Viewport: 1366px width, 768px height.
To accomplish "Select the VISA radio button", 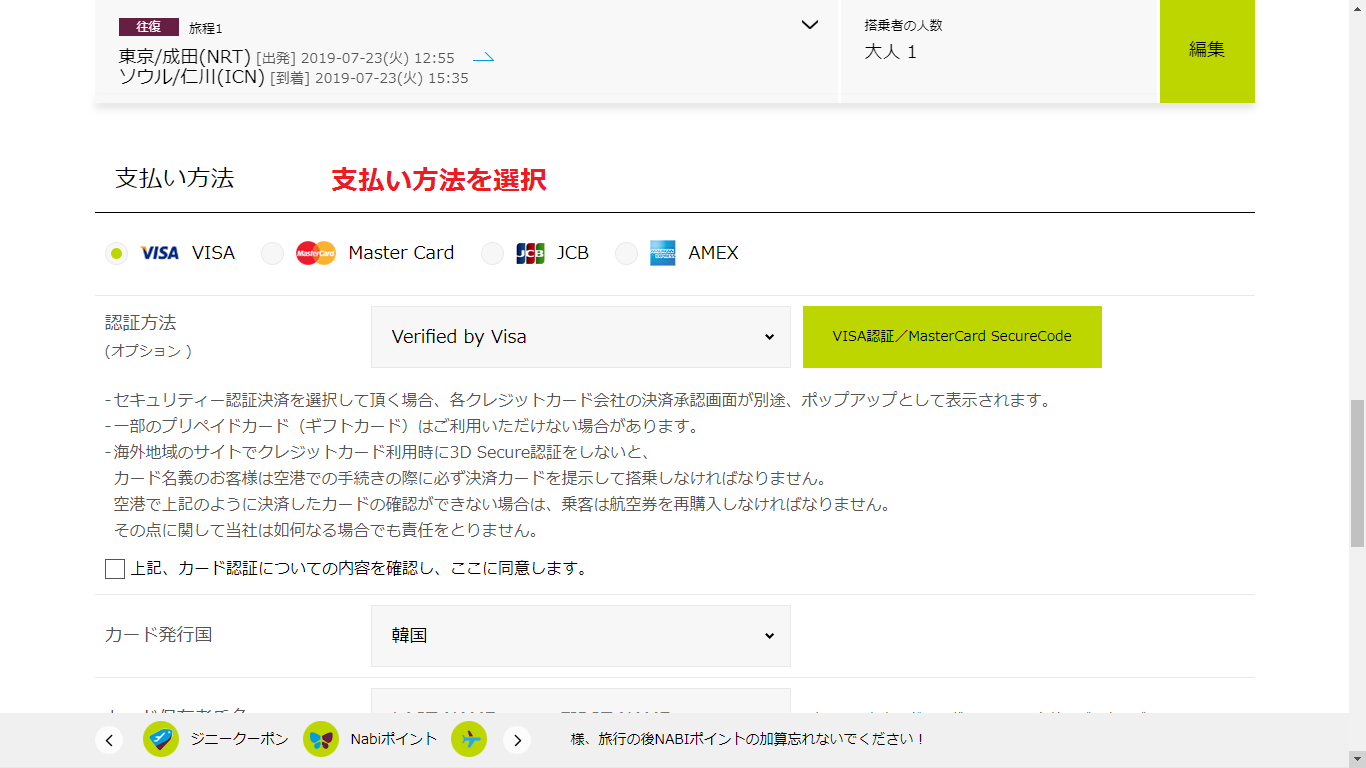I will tap(117, 254).
